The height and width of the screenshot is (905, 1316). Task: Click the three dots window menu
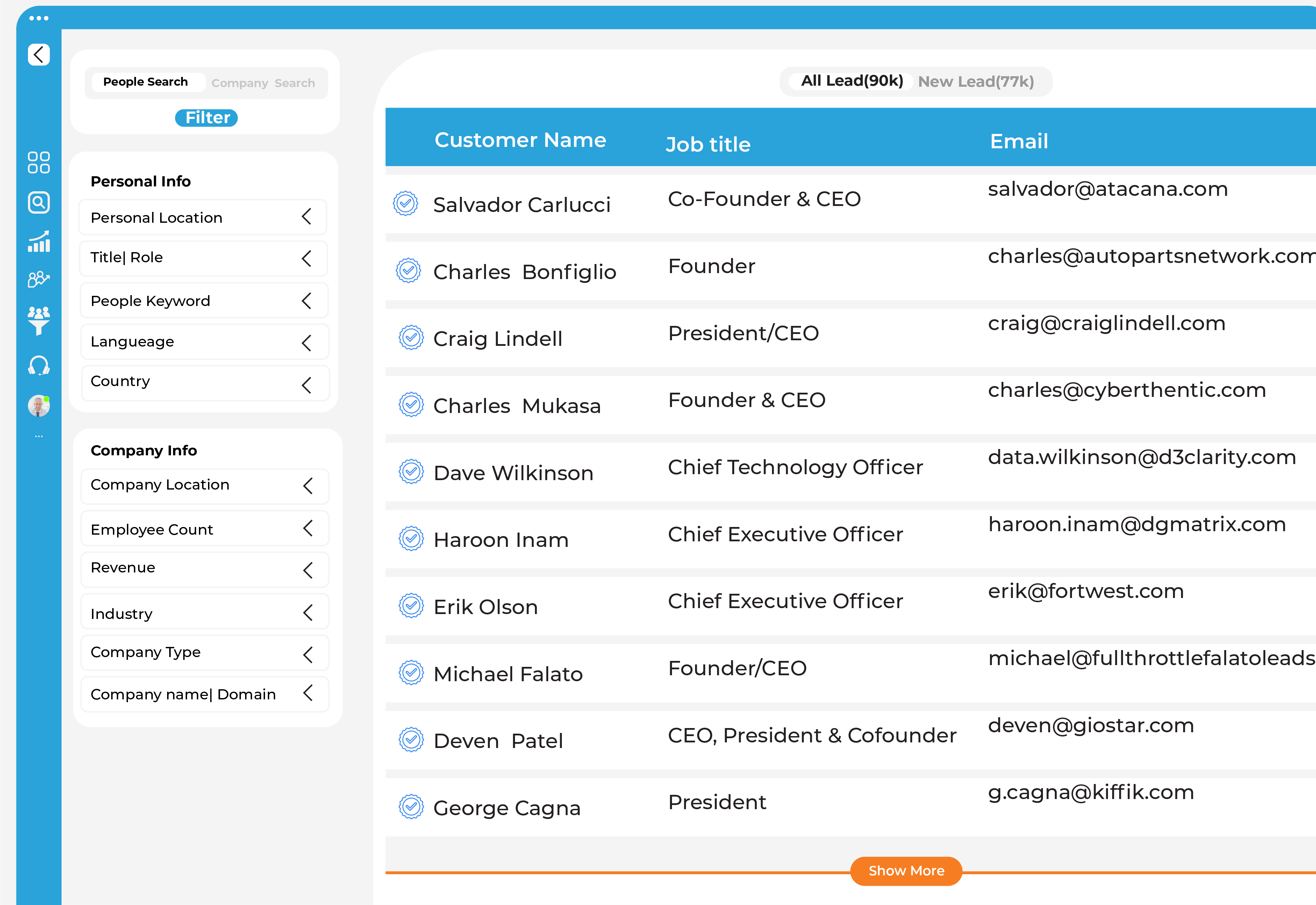point(38,18)
